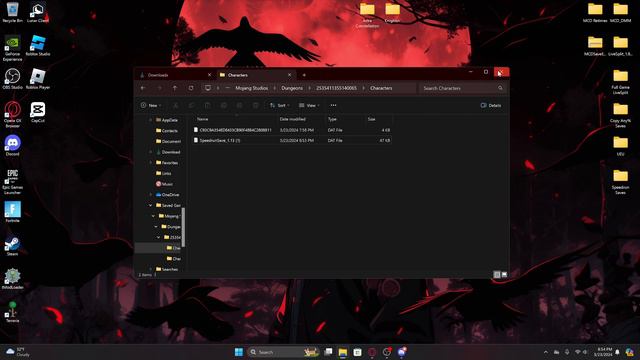Open the Roblox Studio desktop shortcut
Screen dimensions: 640x360
(38, 46)
